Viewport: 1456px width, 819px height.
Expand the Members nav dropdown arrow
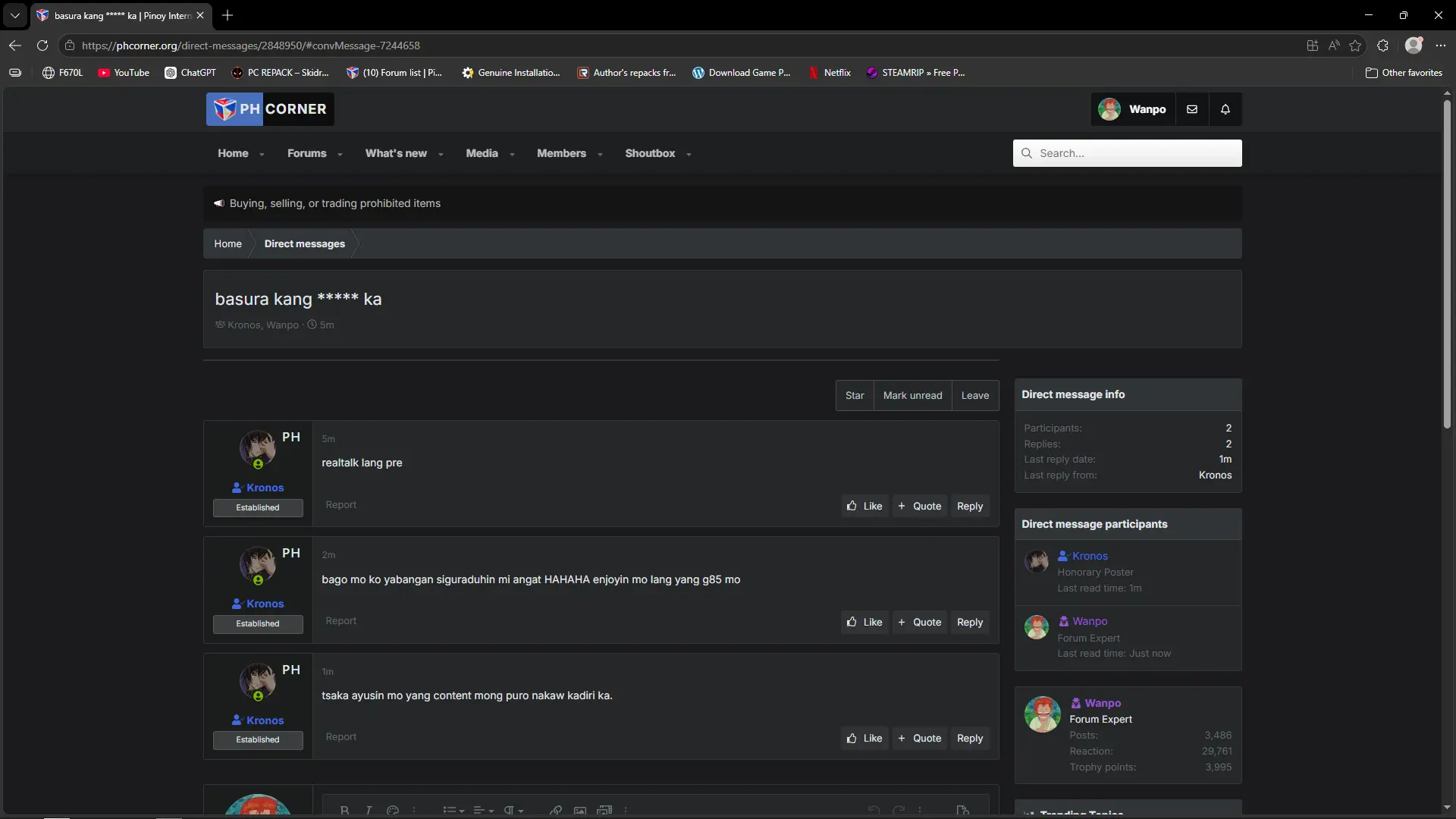[x=600, y=154]
